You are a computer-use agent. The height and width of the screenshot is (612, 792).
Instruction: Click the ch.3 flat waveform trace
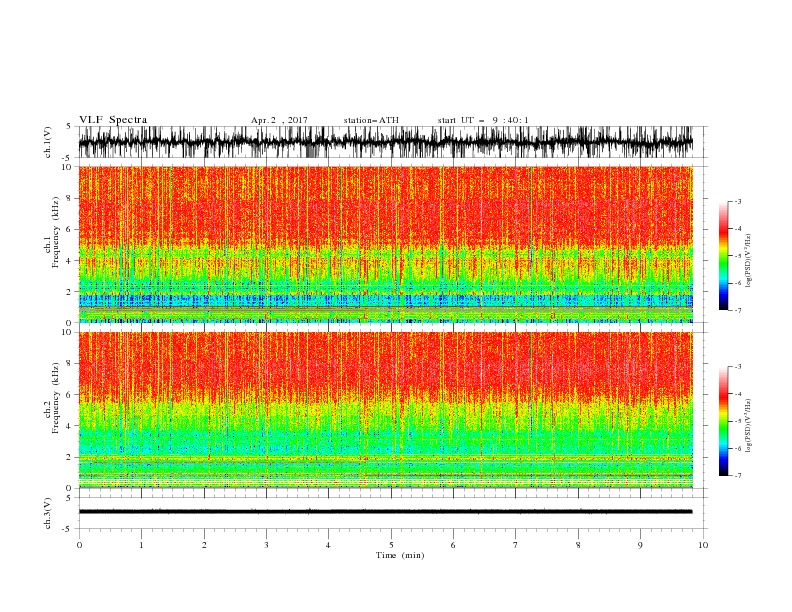pyautogui.click(x=386, y=512)
